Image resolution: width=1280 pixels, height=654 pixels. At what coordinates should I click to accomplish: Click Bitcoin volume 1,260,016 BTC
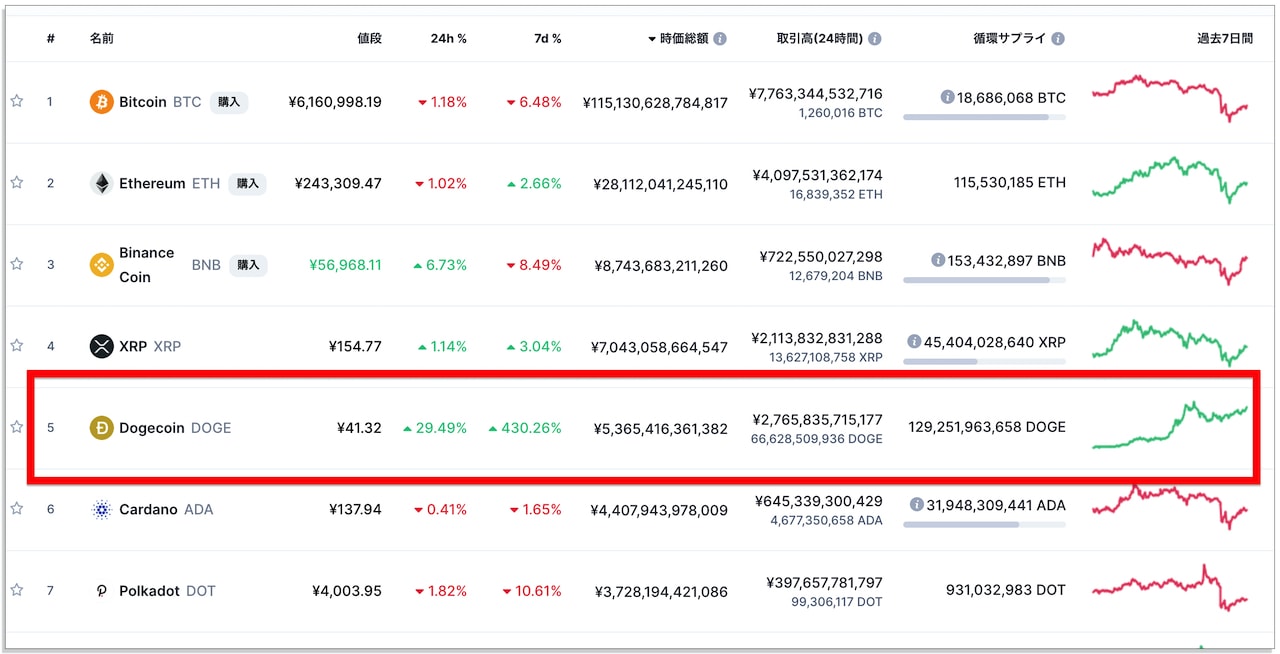tap(841, 113)
